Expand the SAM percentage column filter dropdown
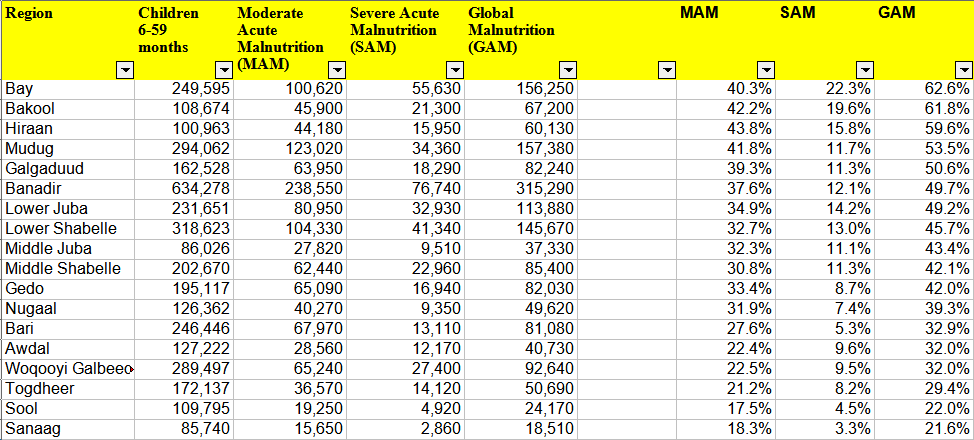The height and width of the screenshot is (440, 974). pyautogui.click(x=865, y=70)
